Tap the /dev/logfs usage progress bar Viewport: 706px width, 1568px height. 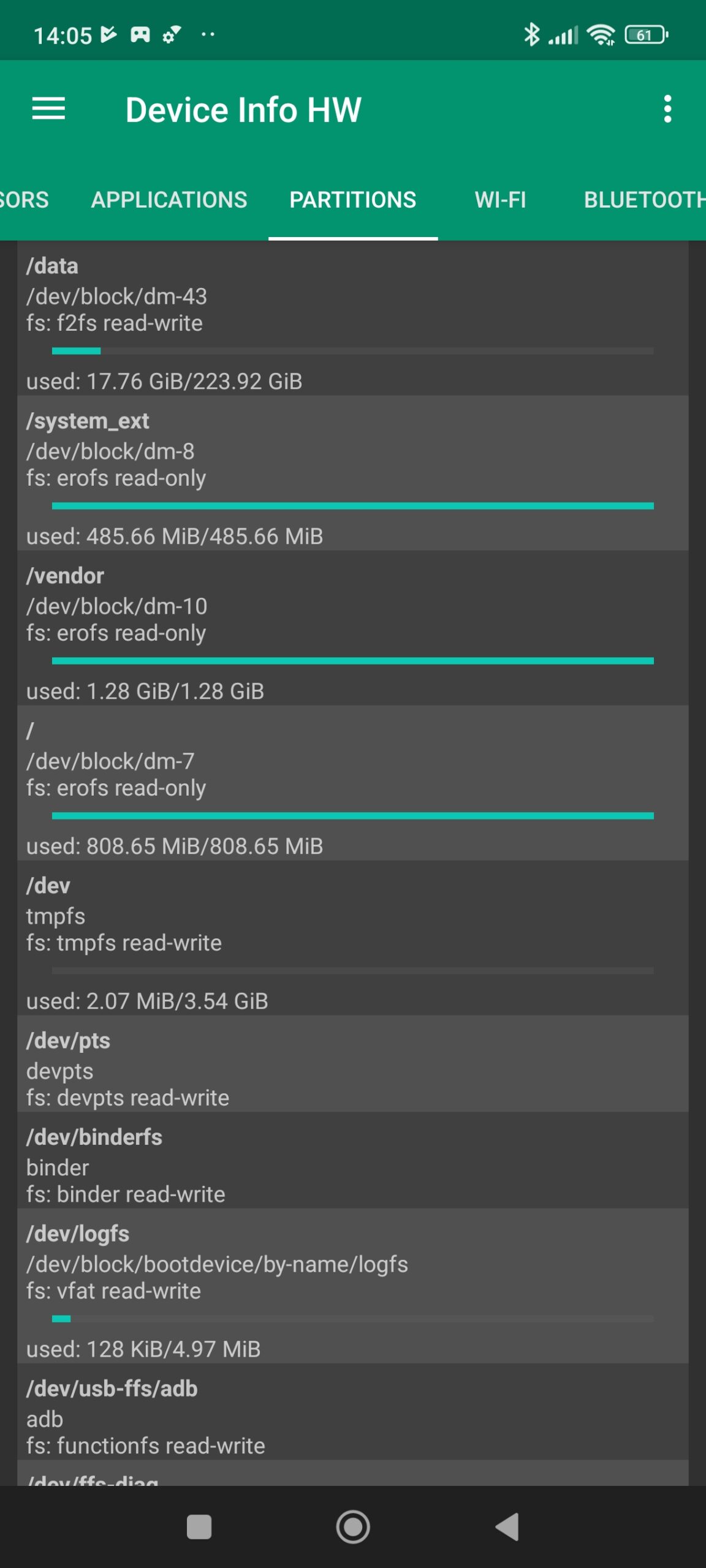point(353,1319)
